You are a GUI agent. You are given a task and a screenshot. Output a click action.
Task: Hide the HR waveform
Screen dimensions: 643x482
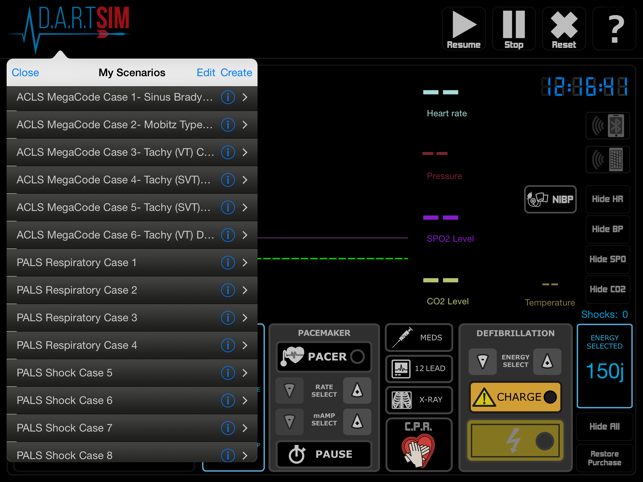607,199
